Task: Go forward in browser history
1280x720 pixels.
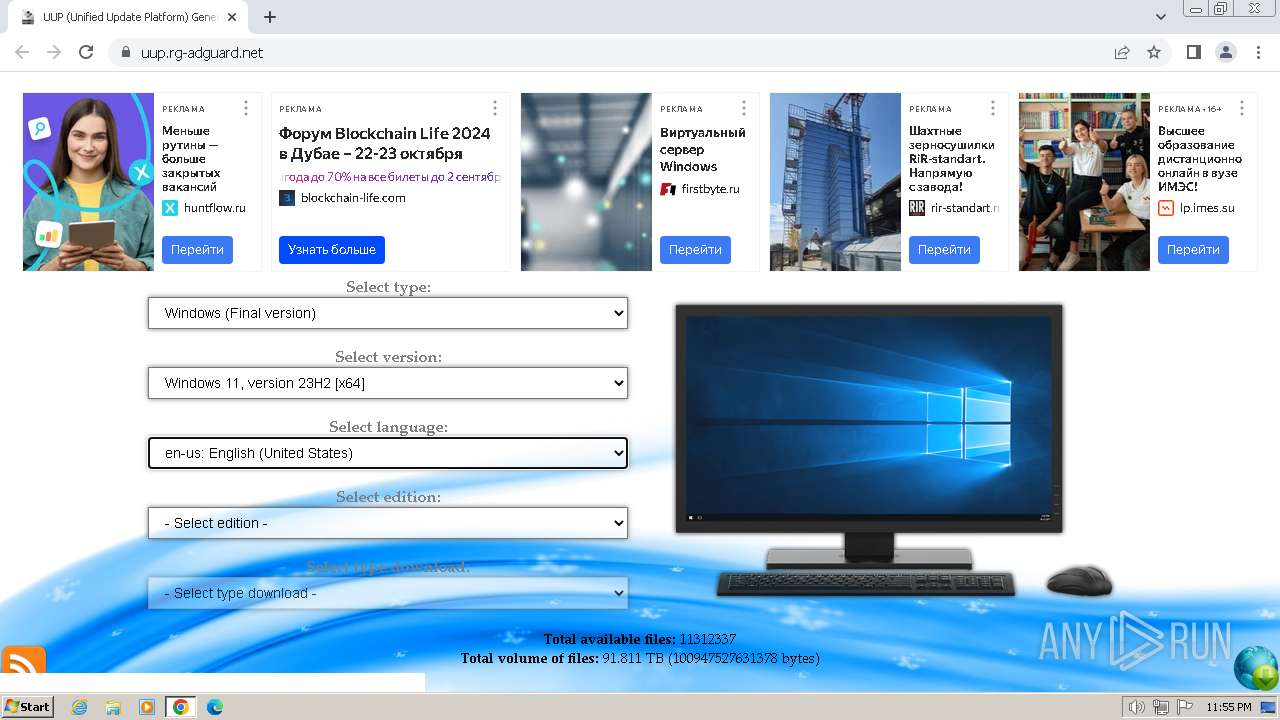Action: pos(54,52)
